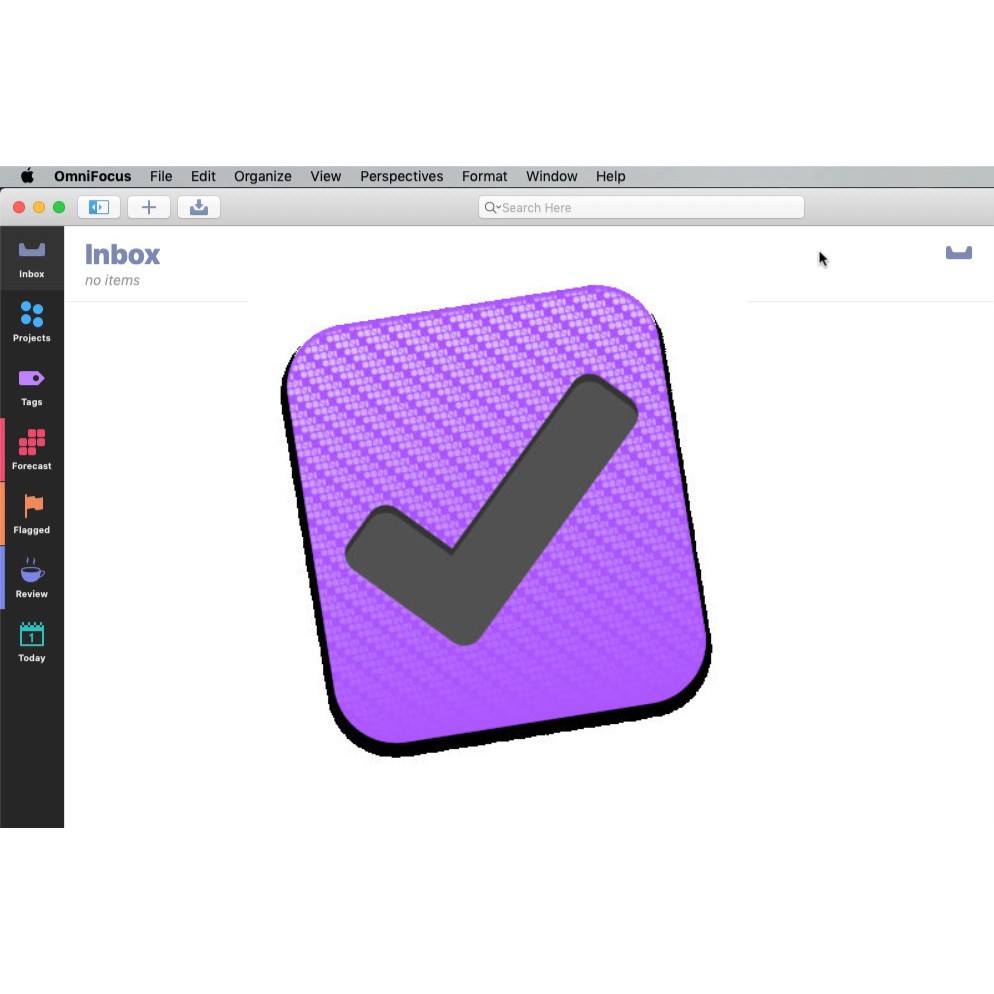Open the Organize menu
The height and width of the screenshot is (994, 994).
click(x=263, y=176)
